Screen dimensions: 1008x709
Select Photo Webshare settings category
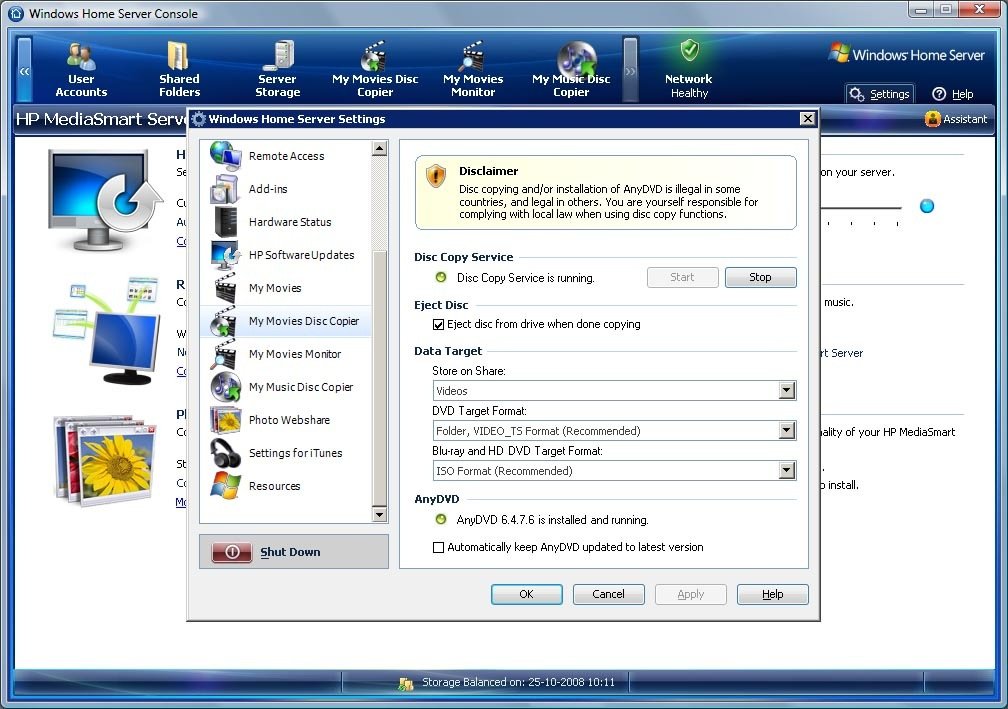pos(288,420)
